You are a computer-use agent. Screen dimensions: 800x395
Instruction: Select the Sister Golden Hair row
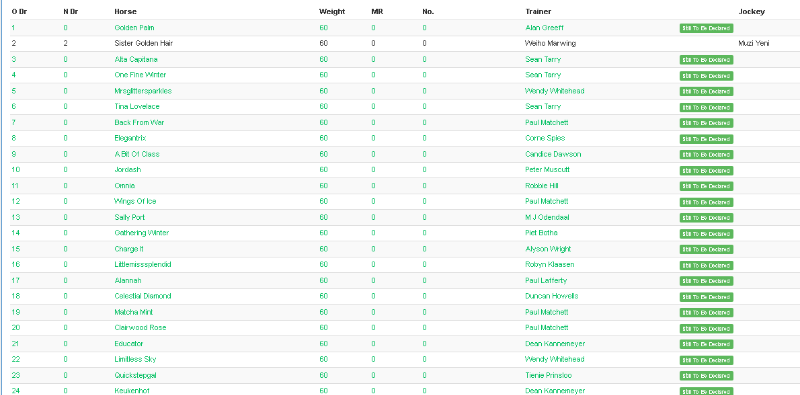click(x=400, y=43)
